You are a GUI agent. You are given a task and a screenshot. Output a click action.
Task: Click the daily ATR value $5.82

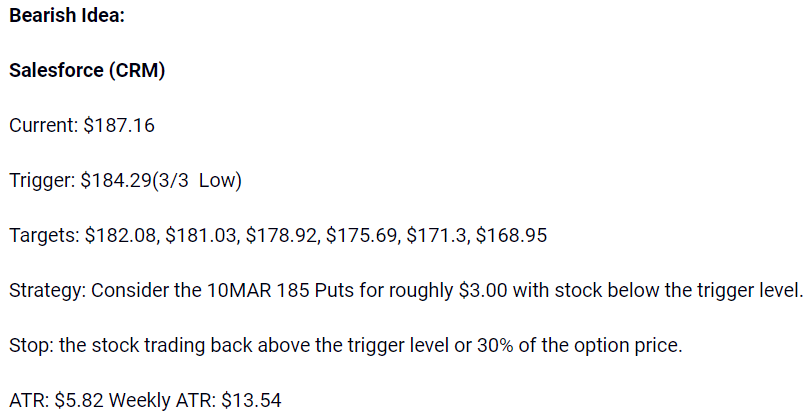(79, 400)
